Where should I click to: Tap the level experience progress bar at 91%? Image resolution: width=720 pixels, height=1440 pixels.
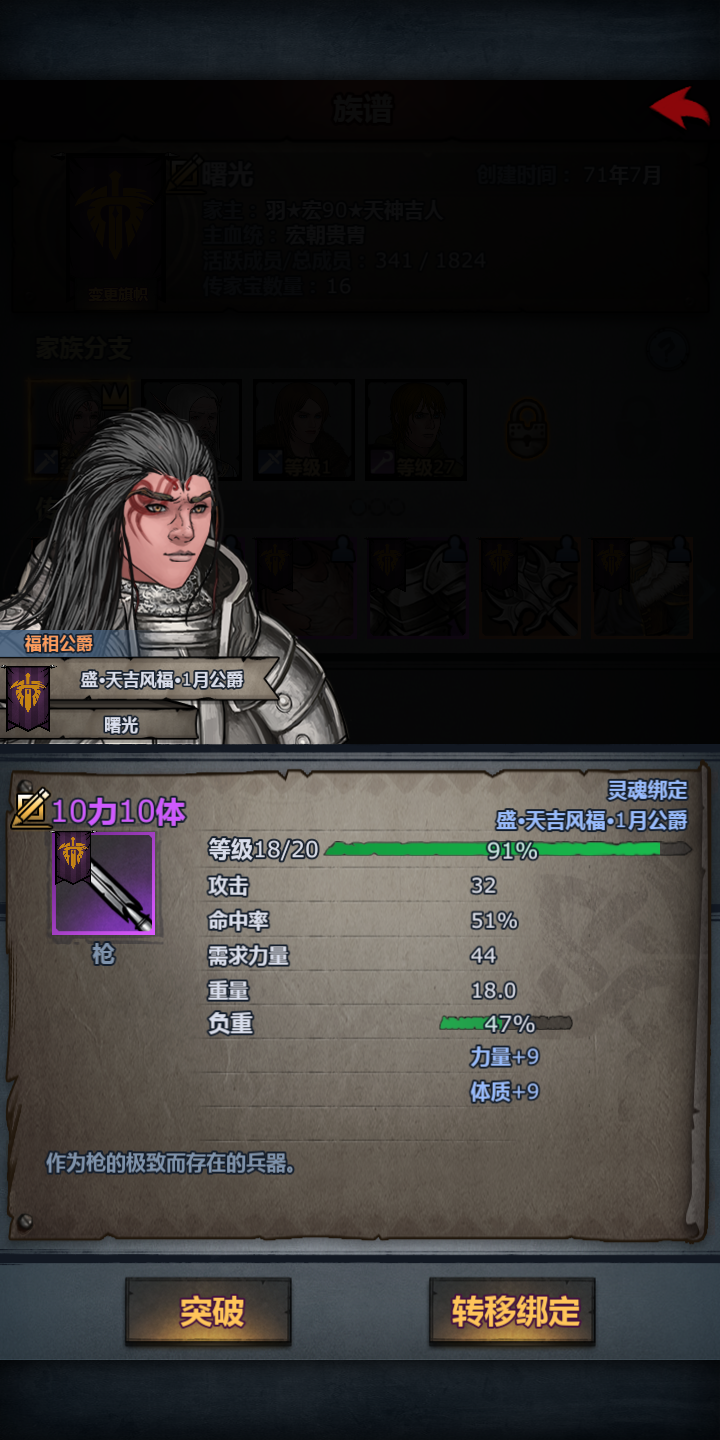pos(509,850)
